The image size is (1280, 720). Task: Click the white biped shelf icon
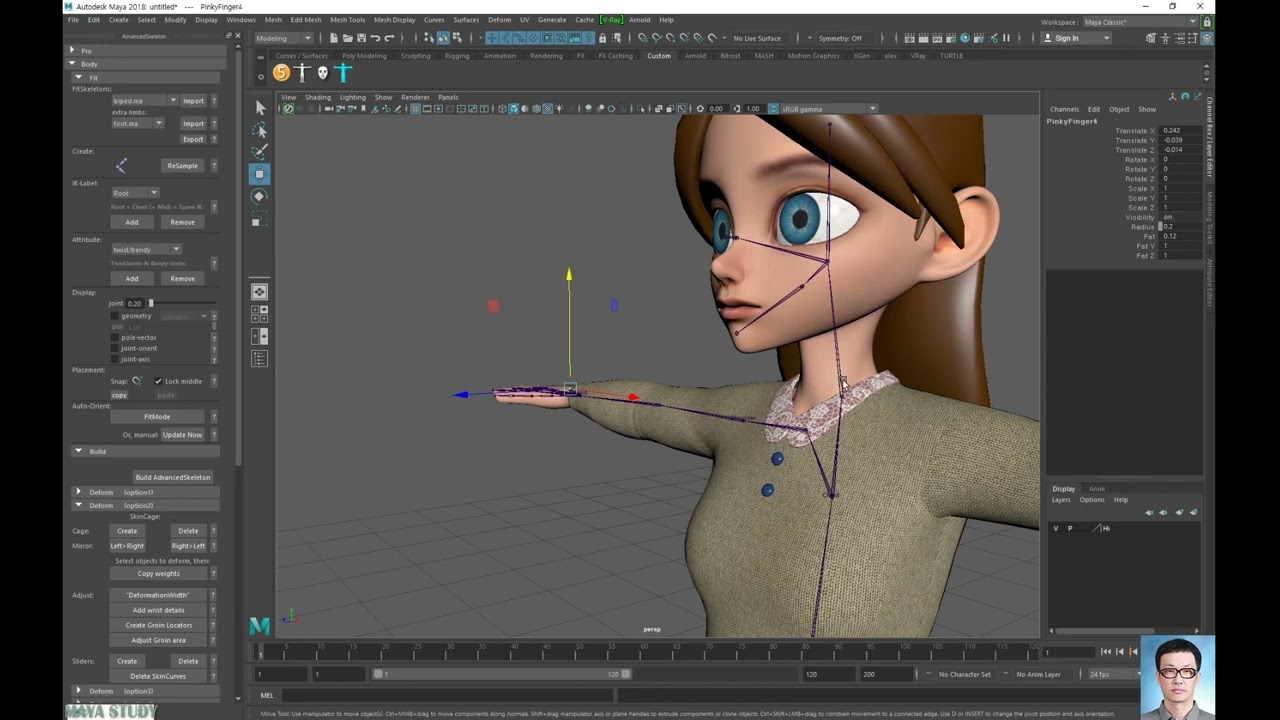302,72
